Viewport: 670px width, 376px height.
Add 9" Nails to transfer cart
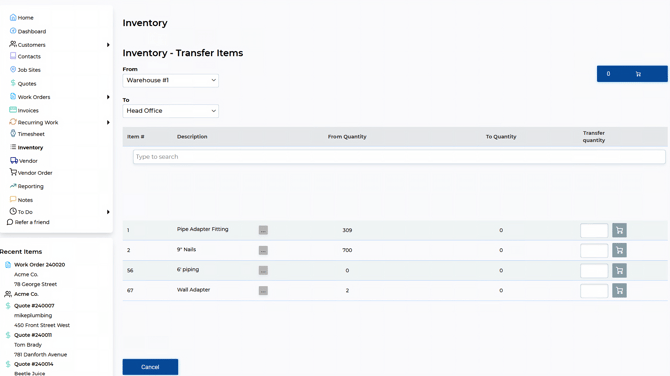619,250
